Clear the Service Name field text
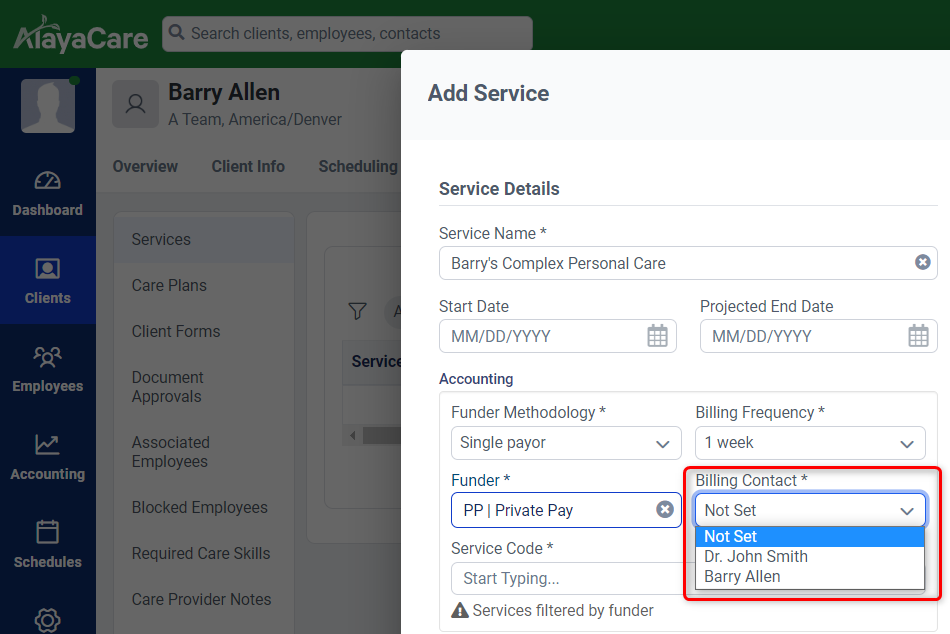 (922, 263)
